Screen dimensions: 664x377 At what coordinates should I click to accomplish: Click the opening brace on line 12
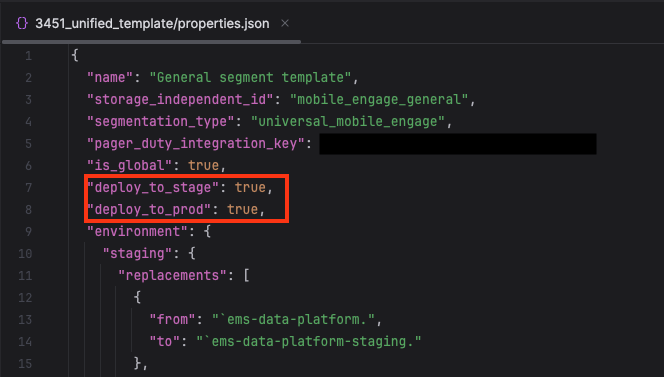pos(137,297)
